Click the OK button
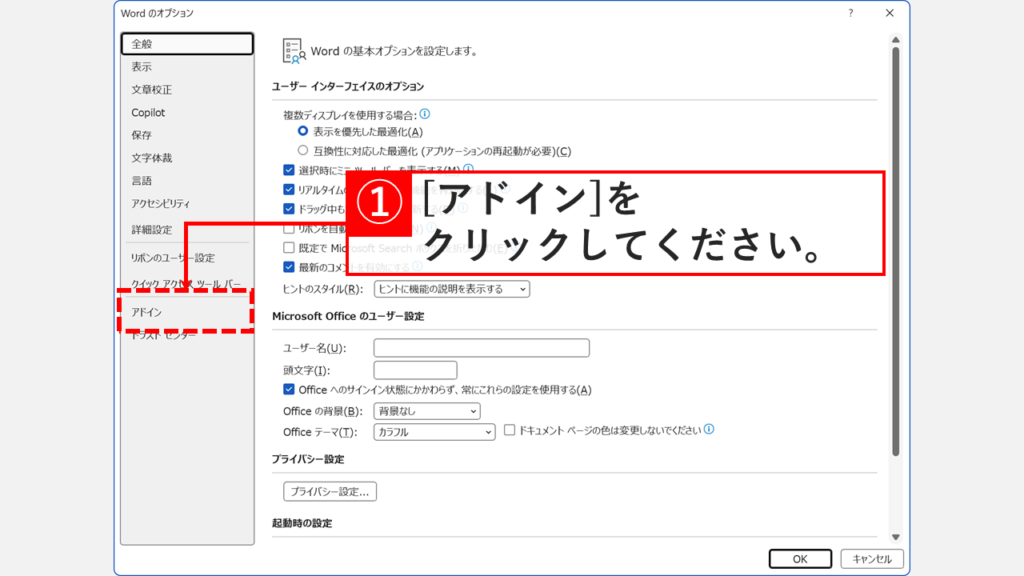 pos(800,559)
